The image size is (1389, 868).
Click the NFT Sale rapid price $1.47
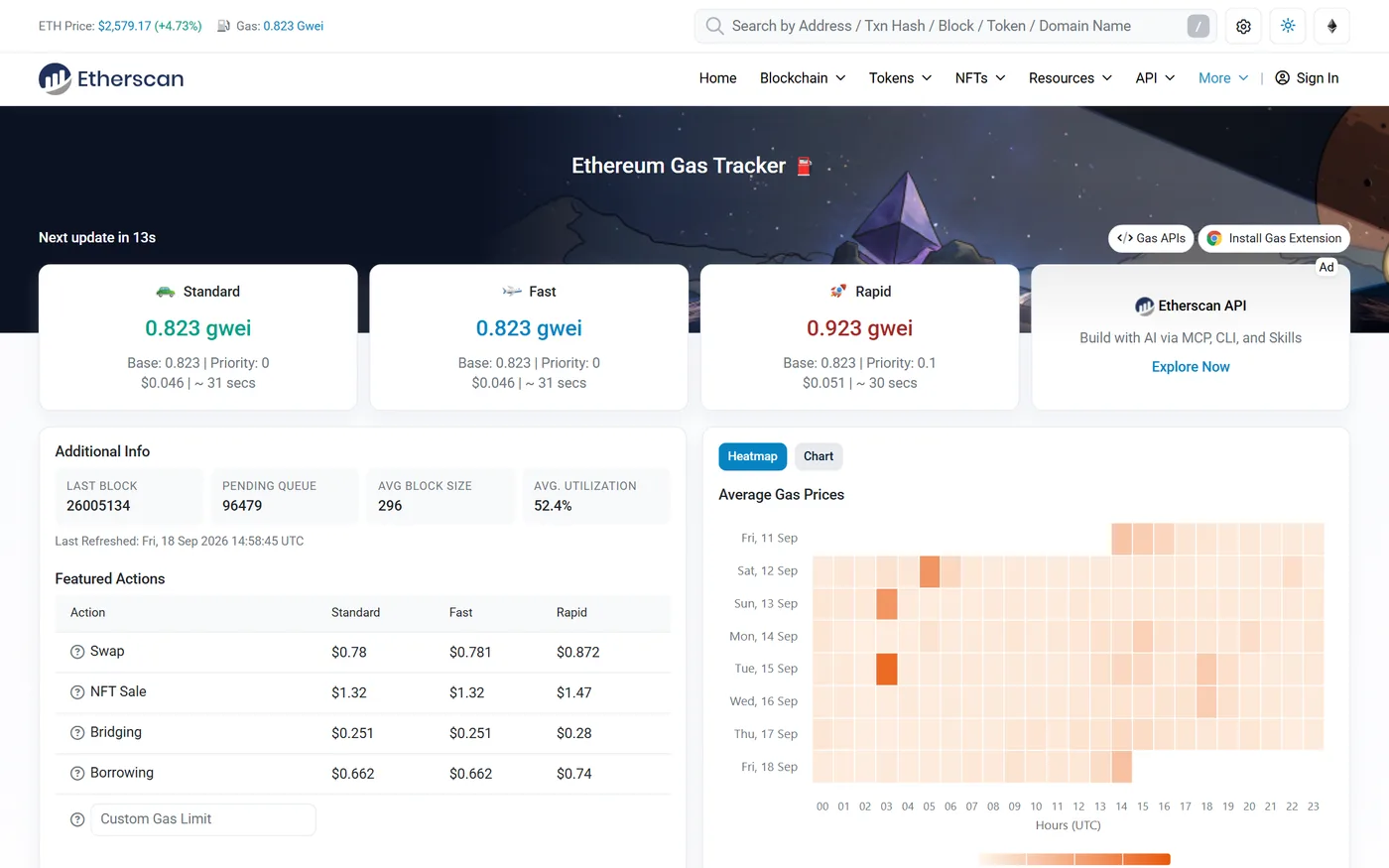coord(574,693)
